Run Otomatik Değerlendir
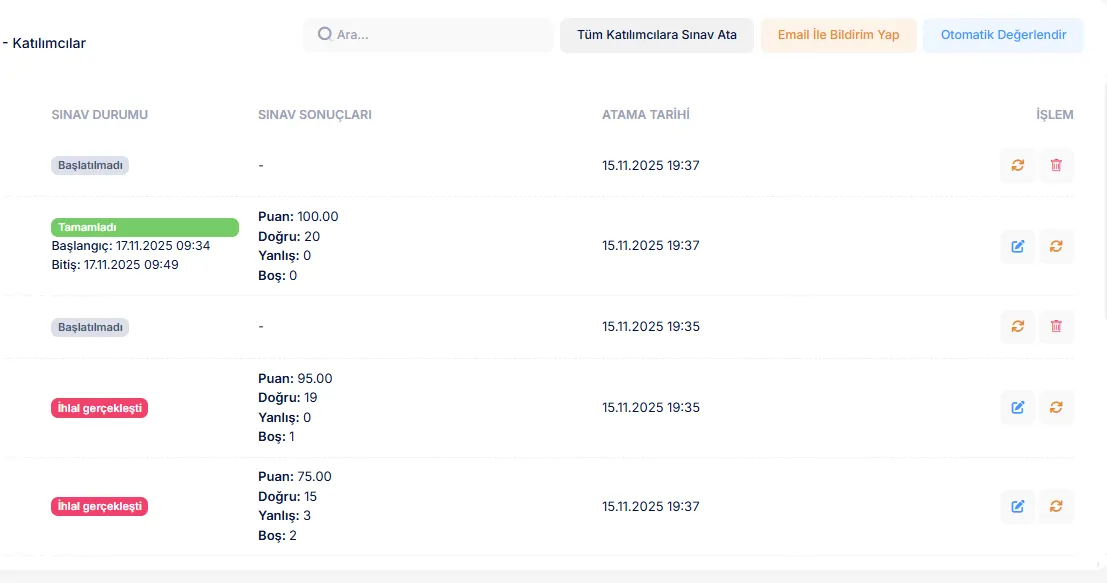Screen dimensions: 1107x583 [1003, 35]
